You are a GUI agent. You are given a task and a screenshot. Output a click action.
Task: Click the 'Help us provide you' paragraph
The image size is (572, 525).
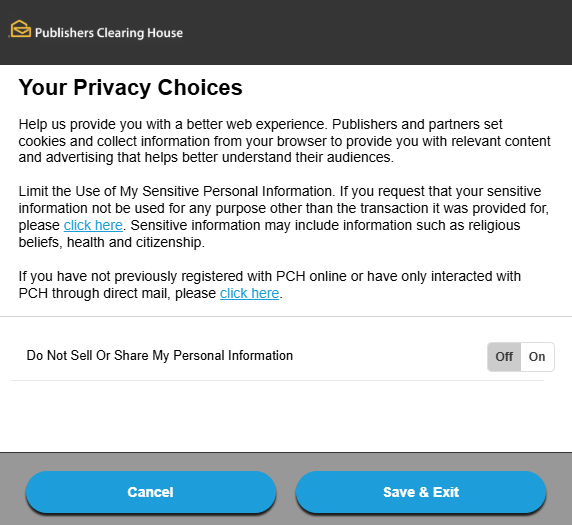pos(285,141)
